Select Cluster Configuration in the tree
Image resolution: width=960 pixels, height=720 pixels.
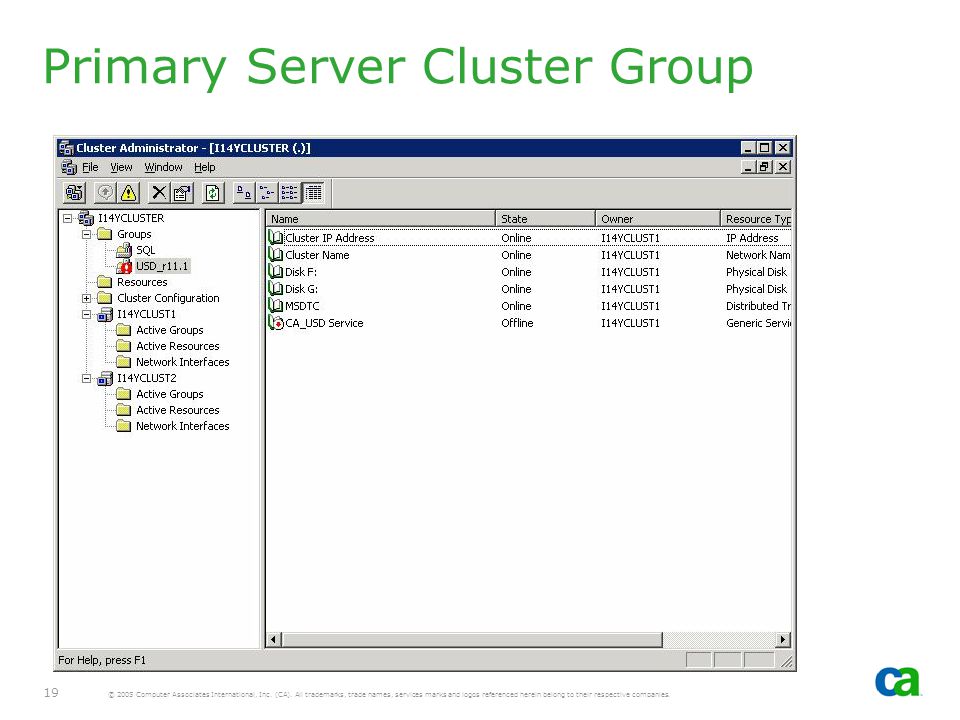point(168,298)
